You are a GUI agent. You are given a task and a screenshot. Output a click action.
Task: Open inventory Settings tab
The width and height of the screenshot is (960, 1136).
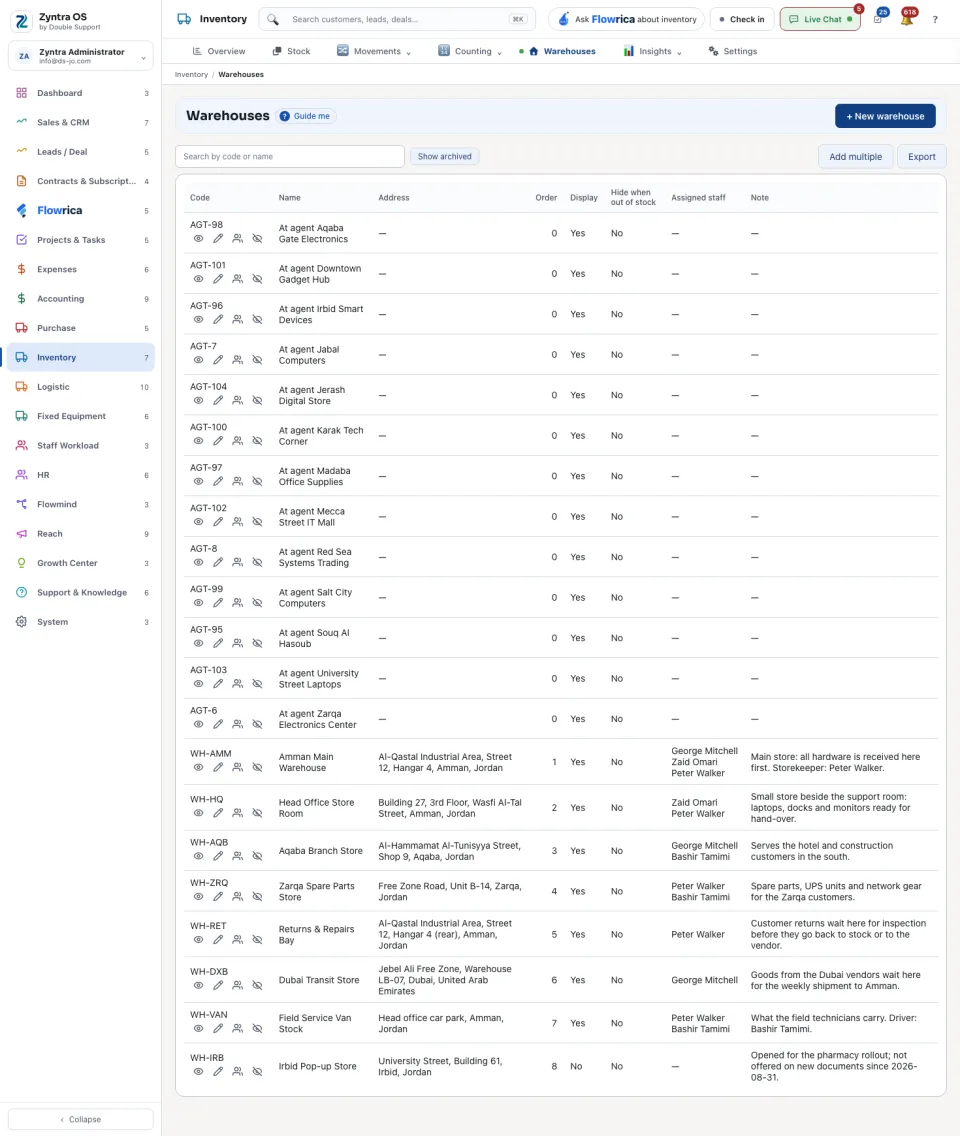point(732,51)
